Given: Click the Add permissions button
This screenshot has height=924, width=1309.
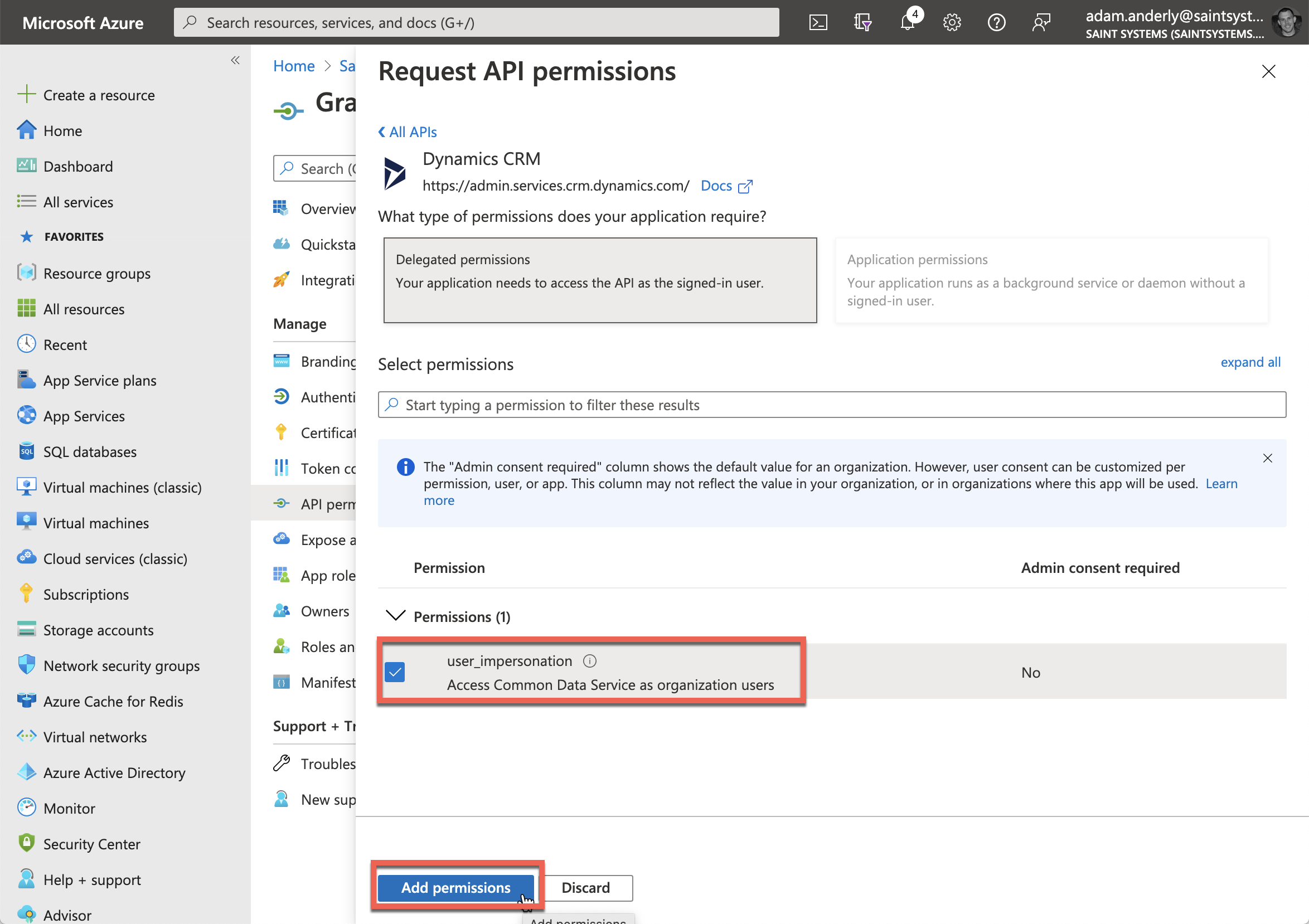Looking at the screenshot, I should click(x=455, y=888).
